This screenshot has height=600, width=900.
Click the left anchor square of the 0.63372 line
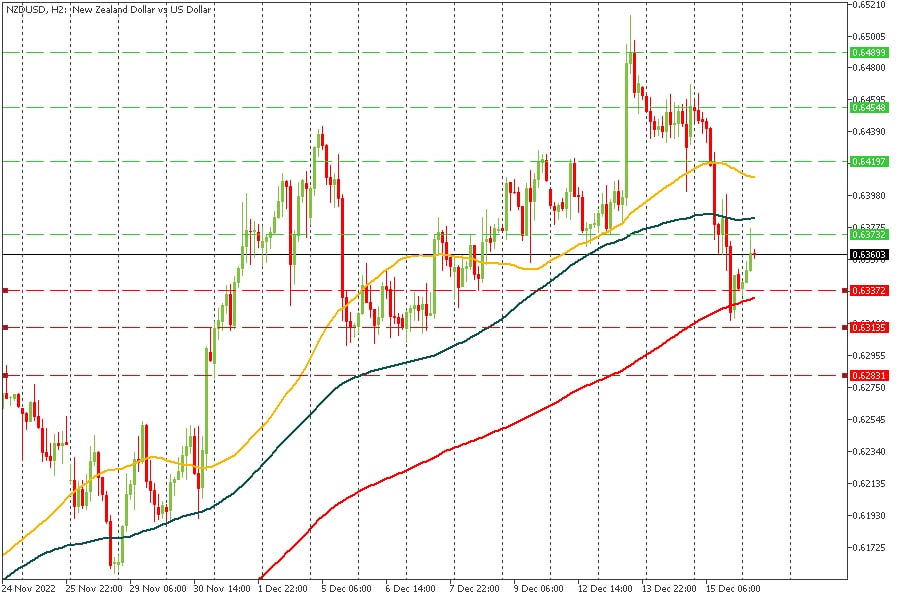[5, 291]
